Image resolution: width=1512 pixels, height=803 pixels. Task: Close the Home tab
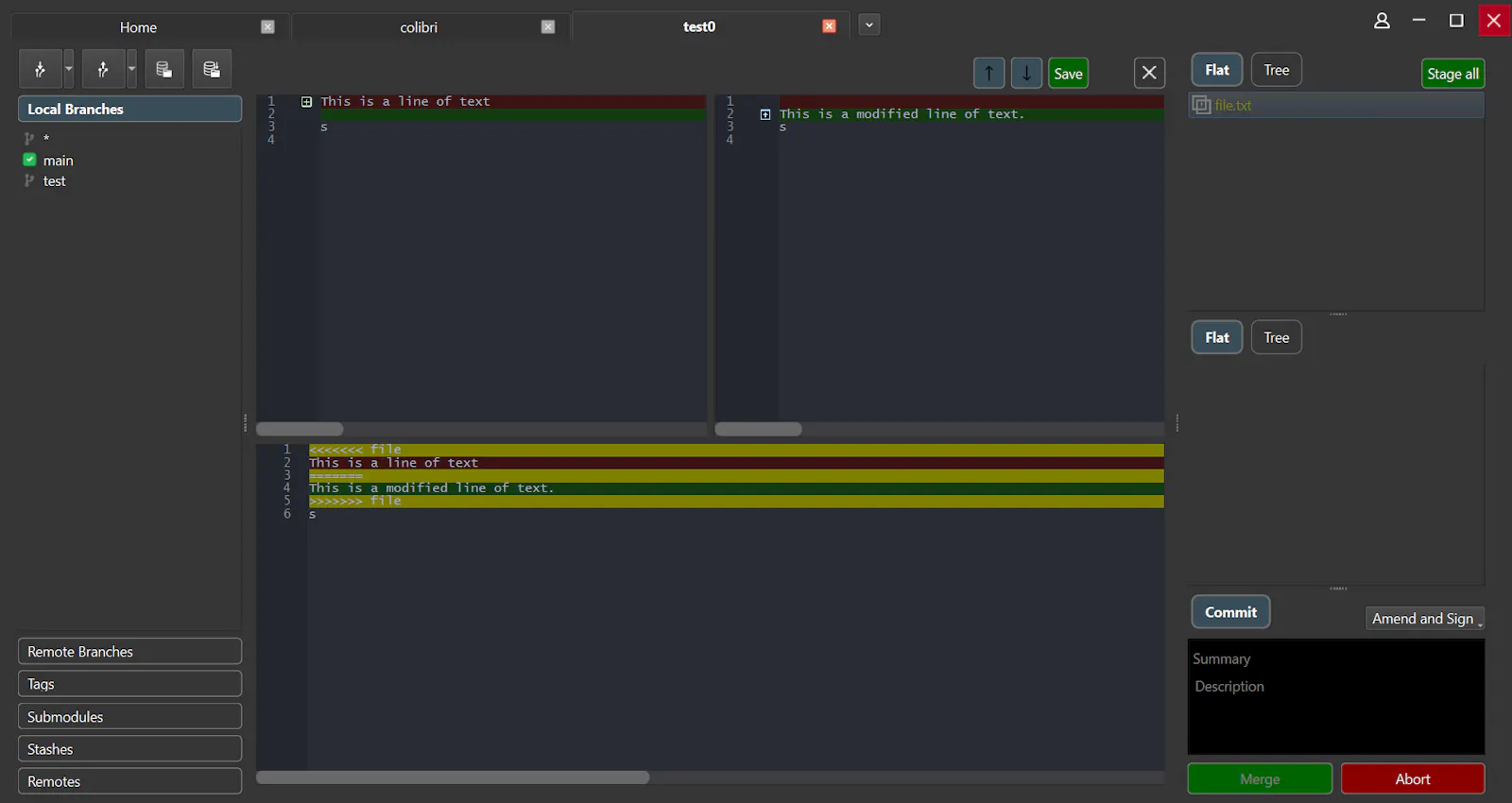tap(267, 26)
